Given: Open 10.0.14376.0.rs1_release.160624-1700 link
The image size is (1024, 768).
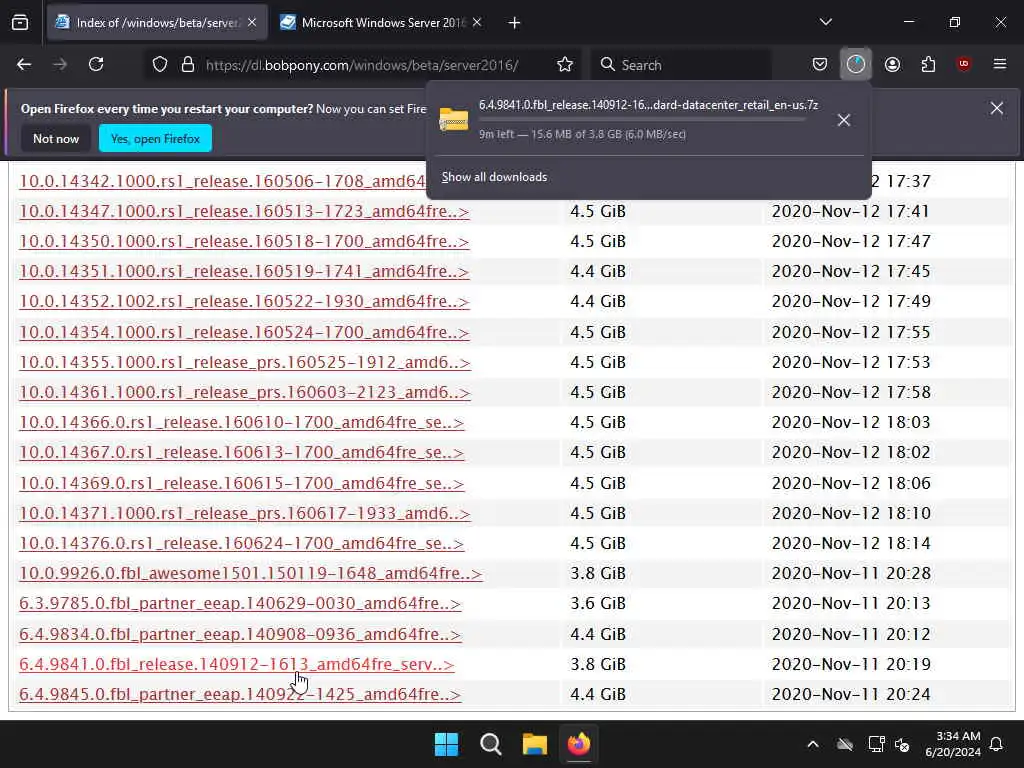Looking at the screenshot, I should (x=242, y=543).
